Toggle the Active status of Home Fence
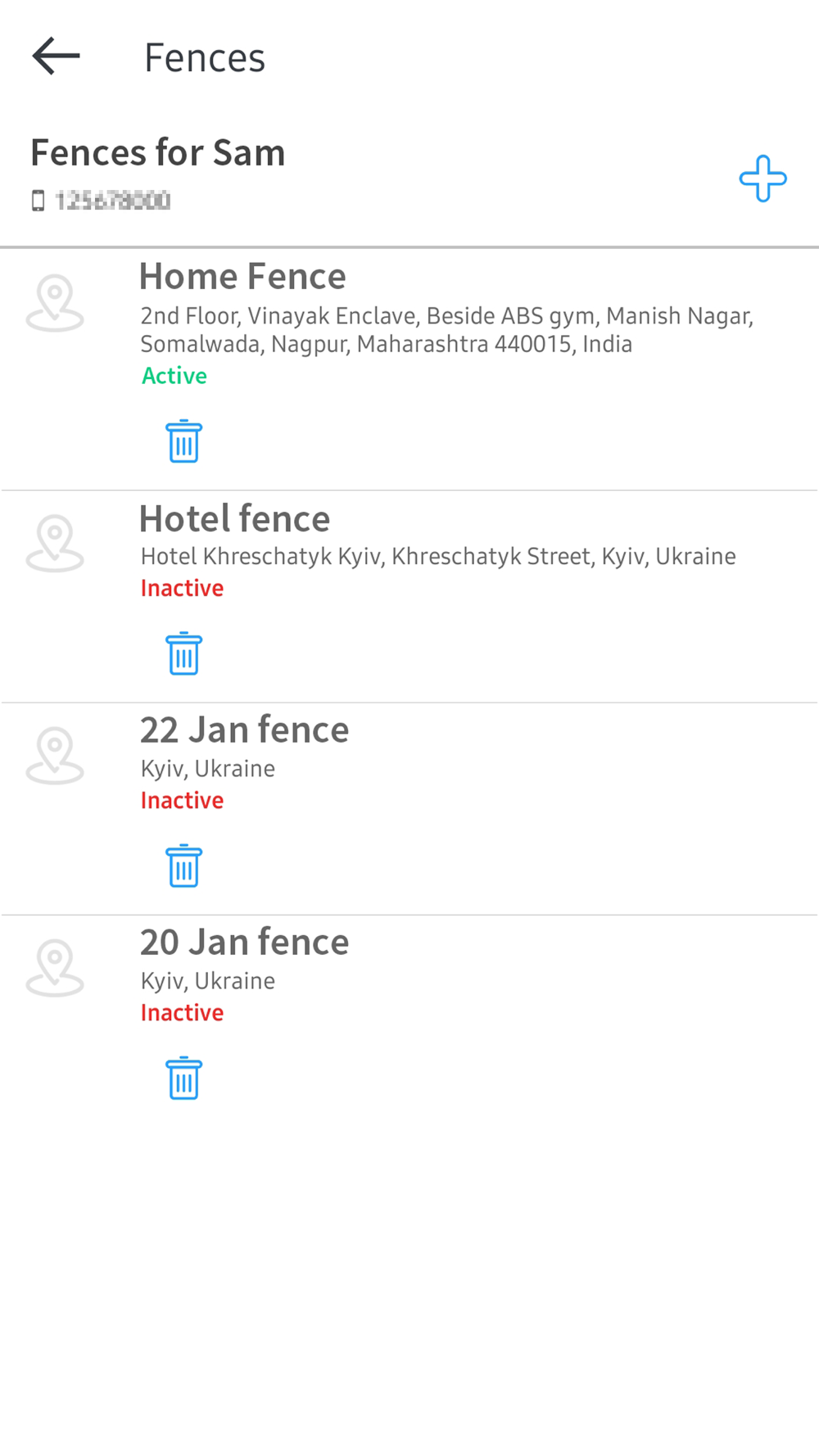This screenshot has height=1456, width=819. [174, 376]
